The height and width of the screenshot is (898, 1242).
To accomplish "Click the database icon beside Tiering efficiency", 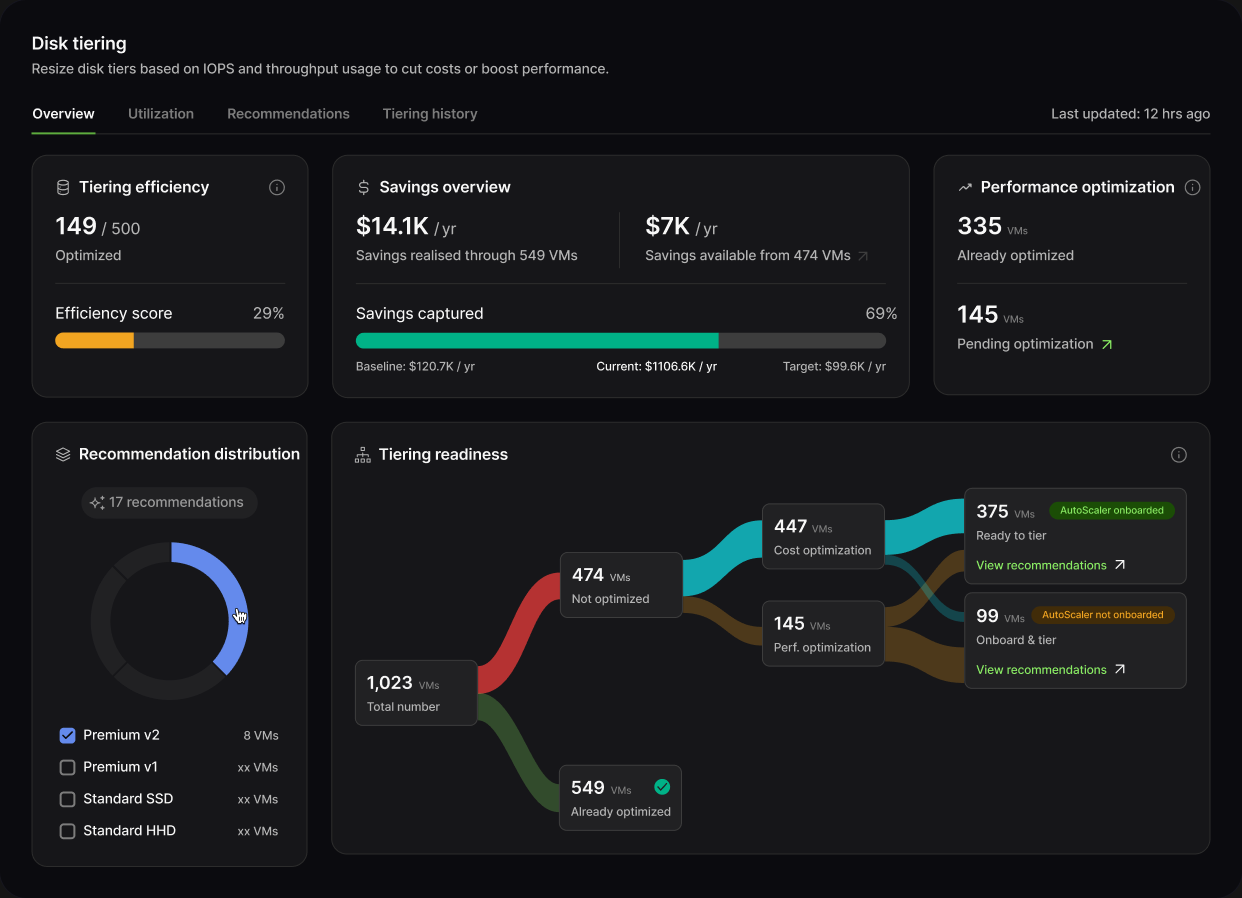I will coord(63,187).
